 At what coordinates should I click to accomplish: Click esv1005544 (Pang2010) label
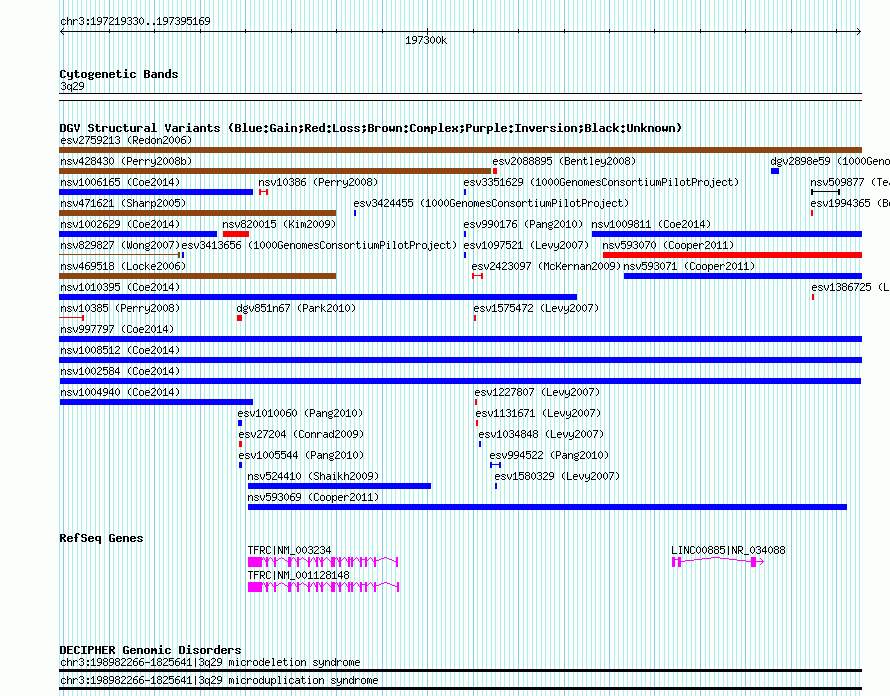301,455
